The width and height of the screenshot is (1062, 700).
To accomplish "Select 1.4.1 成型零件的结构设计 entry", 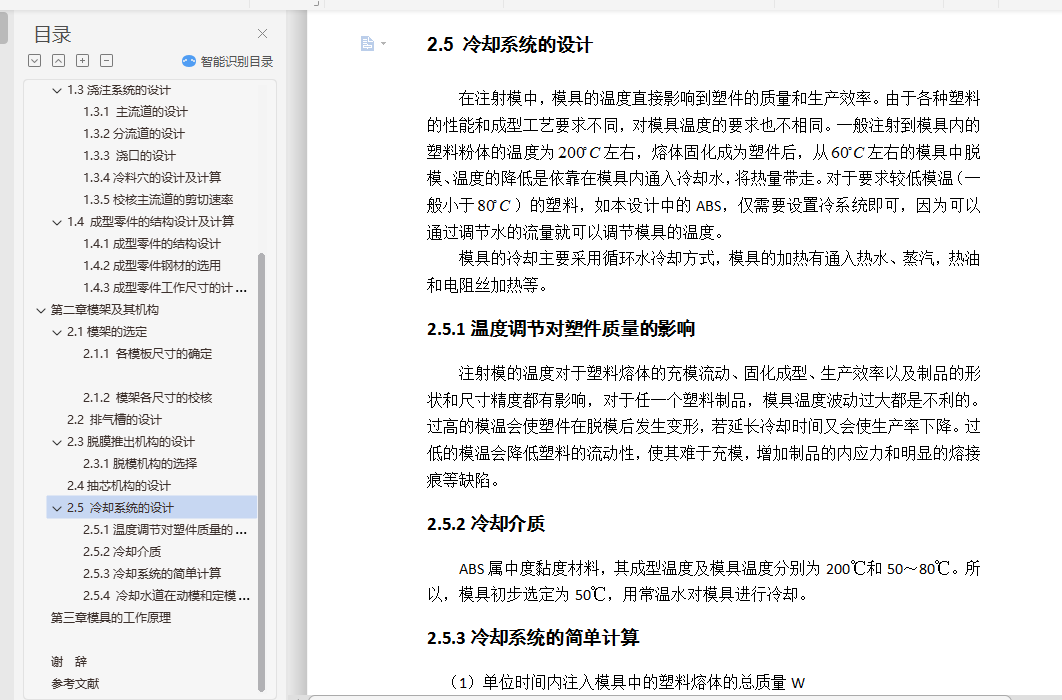I will [x=152, y=244].
